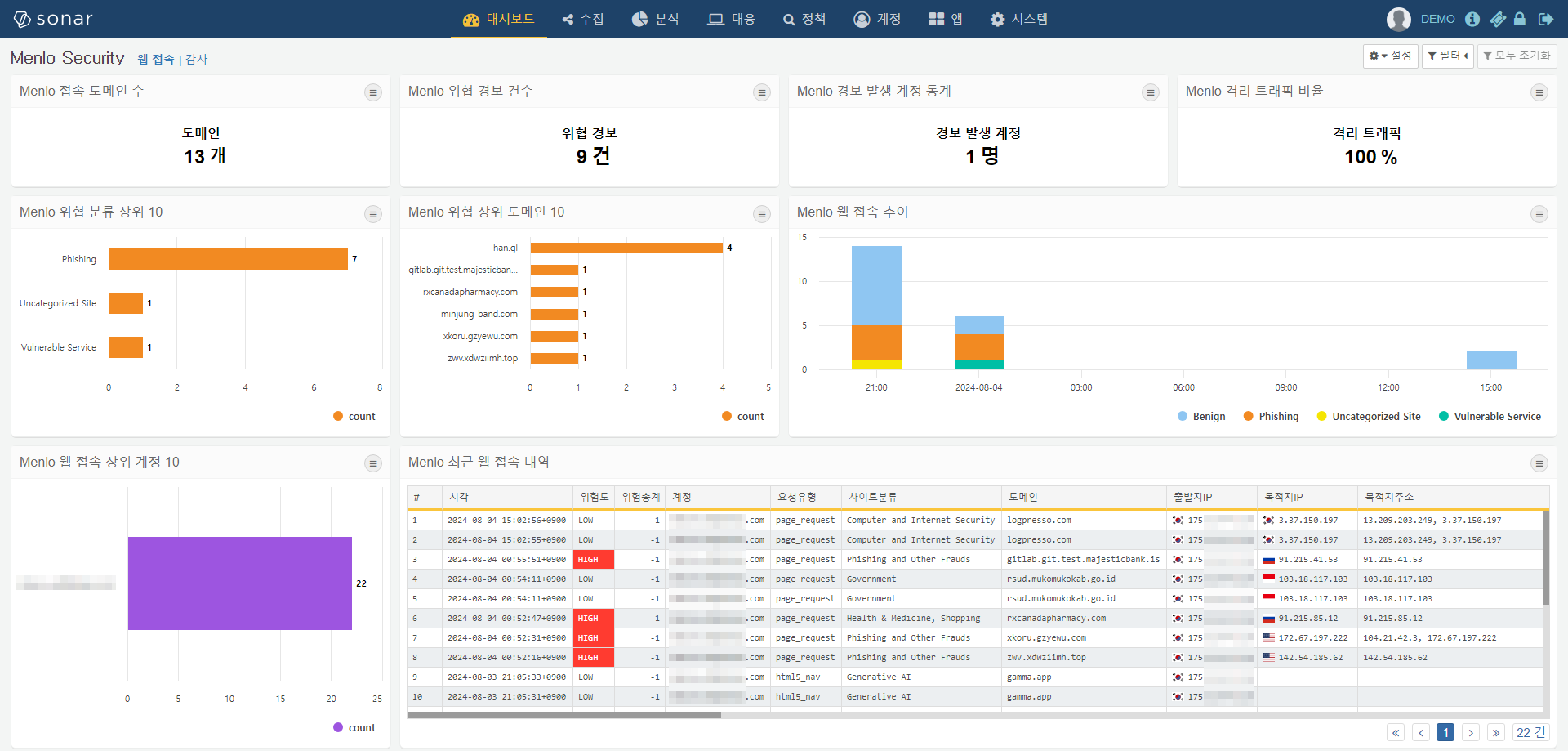1568x751 pixels.
Task: Open menu of Menlo 위협 상위 도메인 10 widget
Action: [x=762, y=214]
